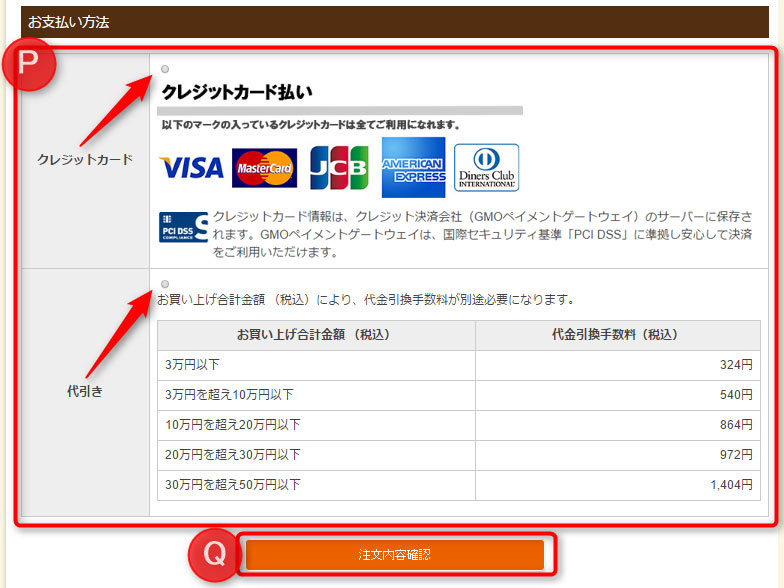The image size is (784, 588).
Task: Click the お買い上げ合計金額（税込） column header
Action: click(316, 335)
